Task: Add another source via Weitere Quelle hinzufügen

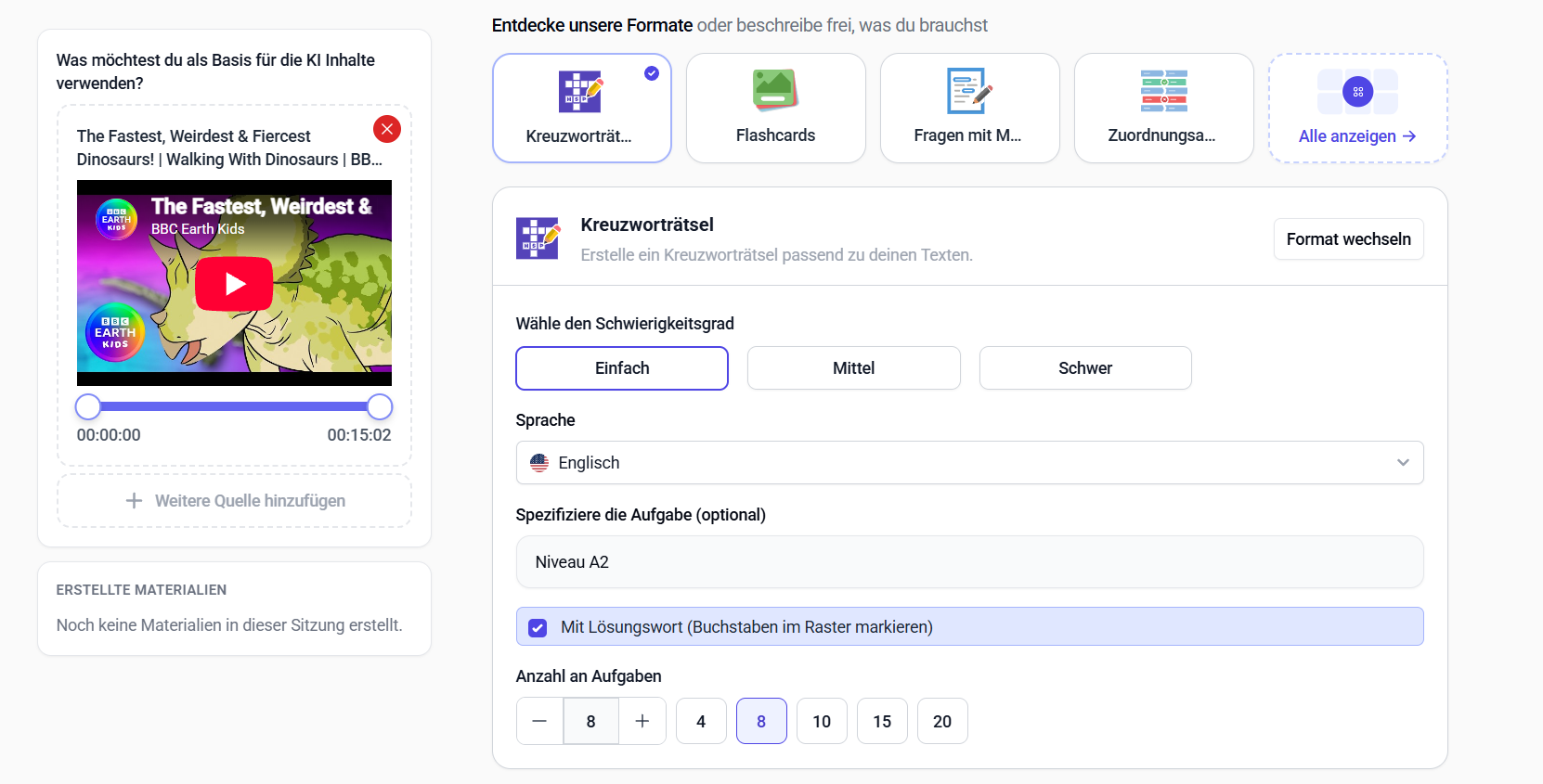Action: [x=234, y=501]
